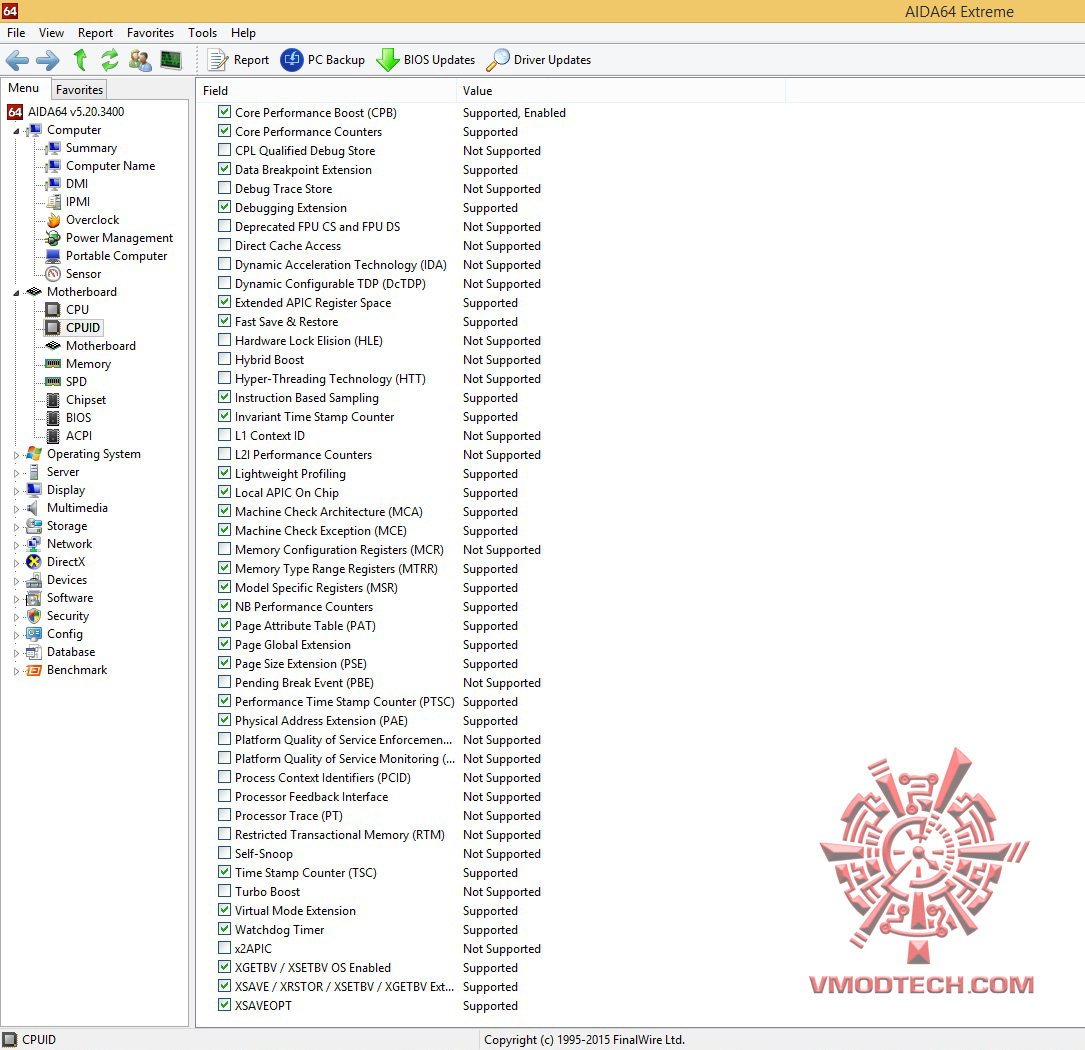
Task: Refresh the page with green arrows icon
Action: pyautogui.click(x=109, y=60)
